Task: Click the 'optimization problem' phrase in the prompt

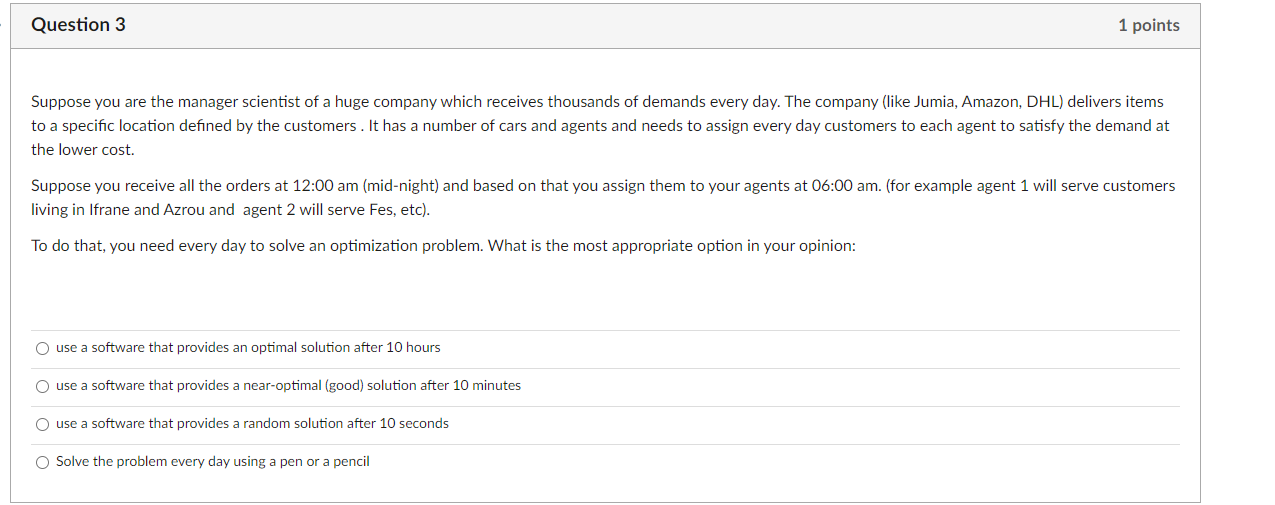Action: [411, 246]
